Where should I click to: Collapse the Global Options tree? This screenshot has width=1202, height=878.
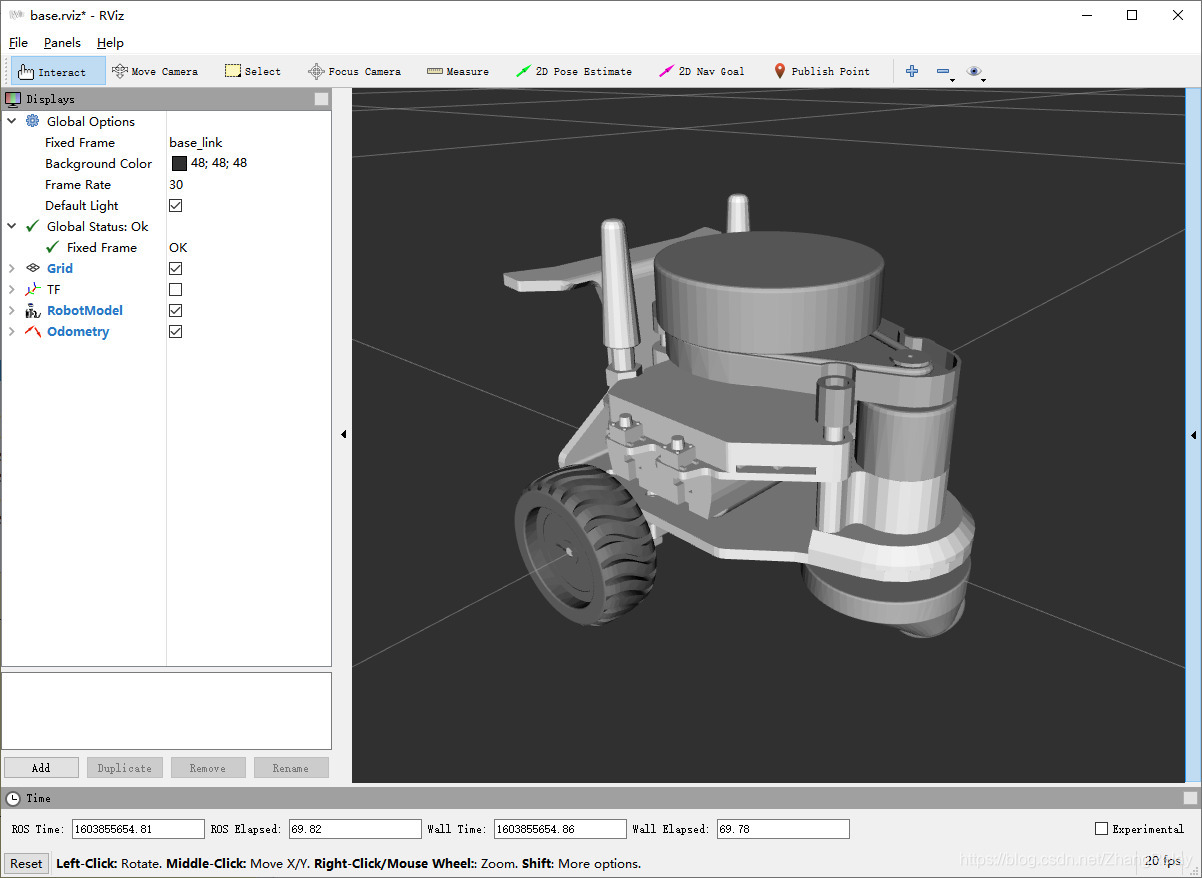point(12,121)
